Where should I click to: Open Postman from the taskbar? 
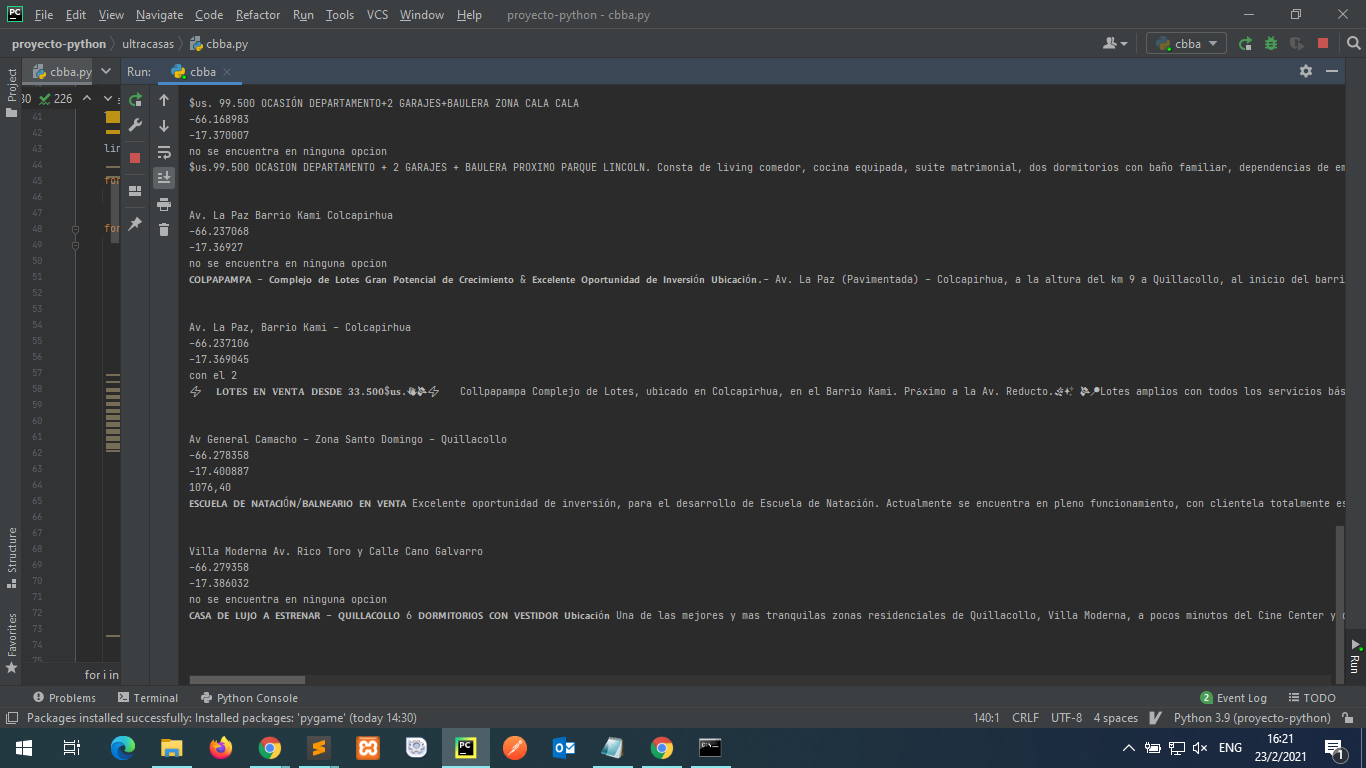[514, 747]
